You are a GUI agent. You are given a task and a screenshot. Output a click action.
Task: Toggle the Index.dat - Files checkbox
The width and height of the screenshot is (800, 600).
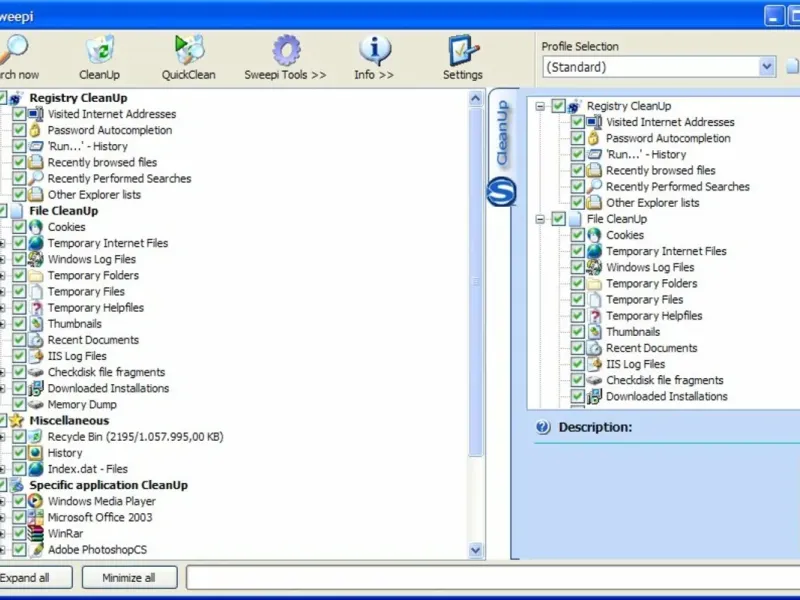[x=19, y=469]
